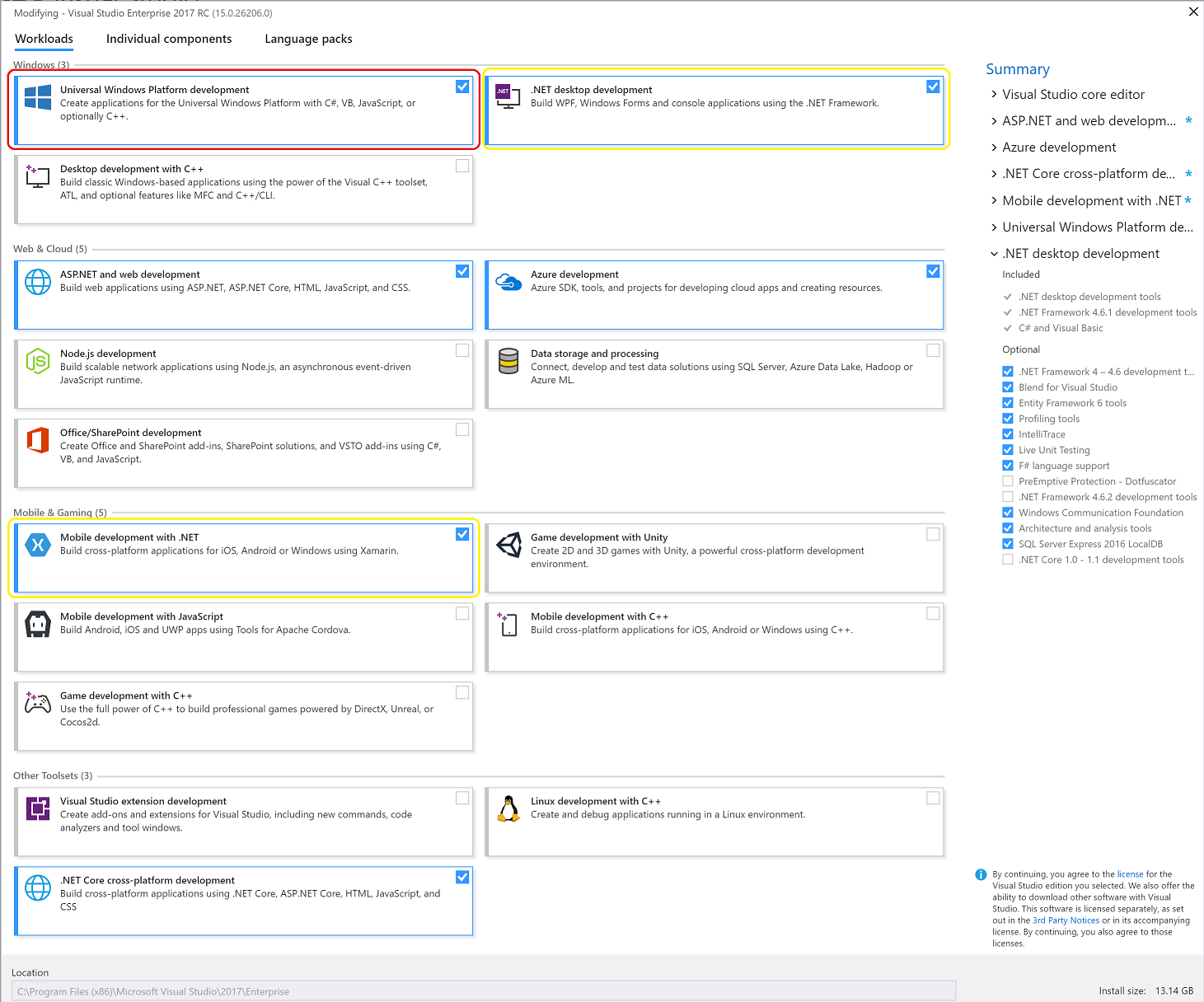
Task: Expand Visual Studio core editor in Summary
Action: pos(994,95)
